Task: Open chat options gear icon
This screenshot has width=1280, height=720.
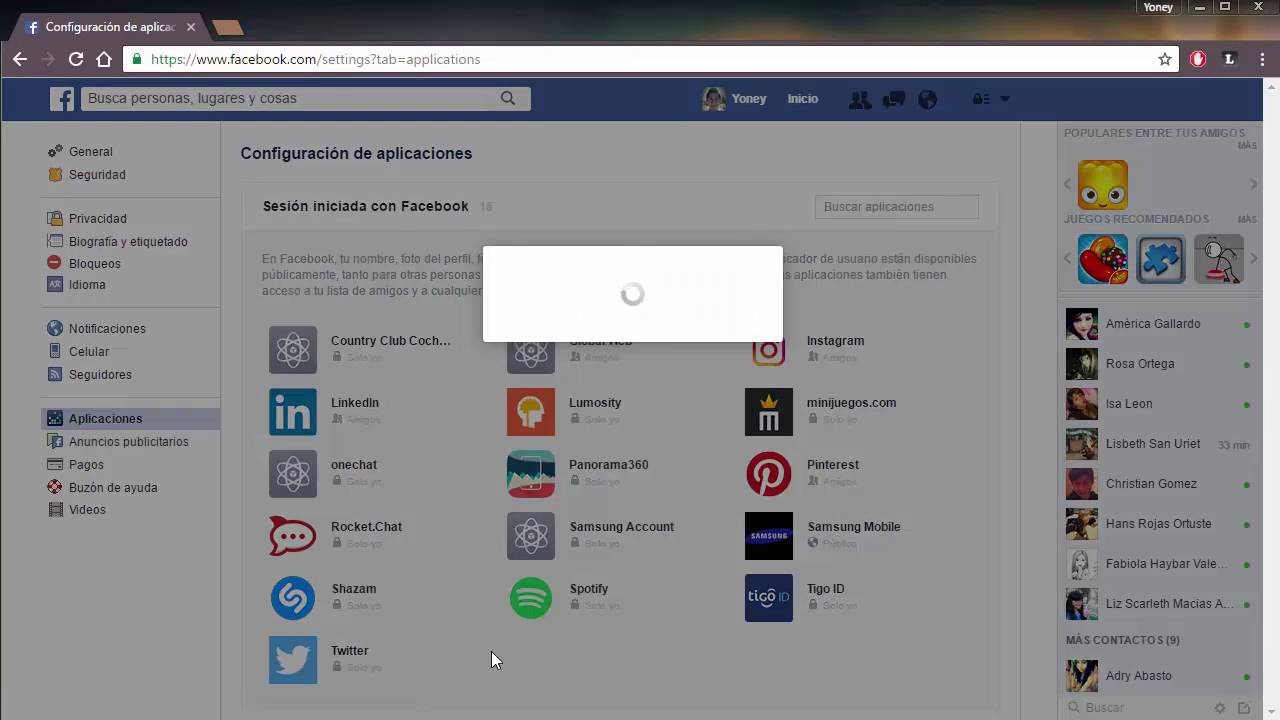Action: point(1220,708)
